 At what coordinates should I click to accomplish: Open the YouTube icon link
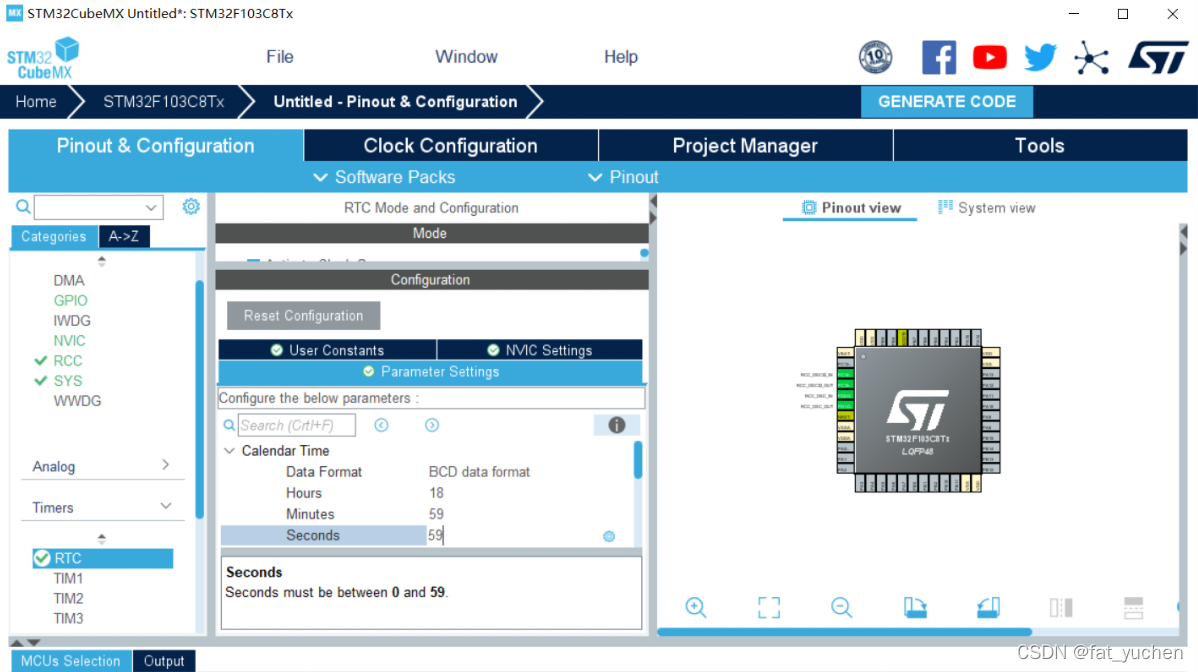[x=989, y=57]
